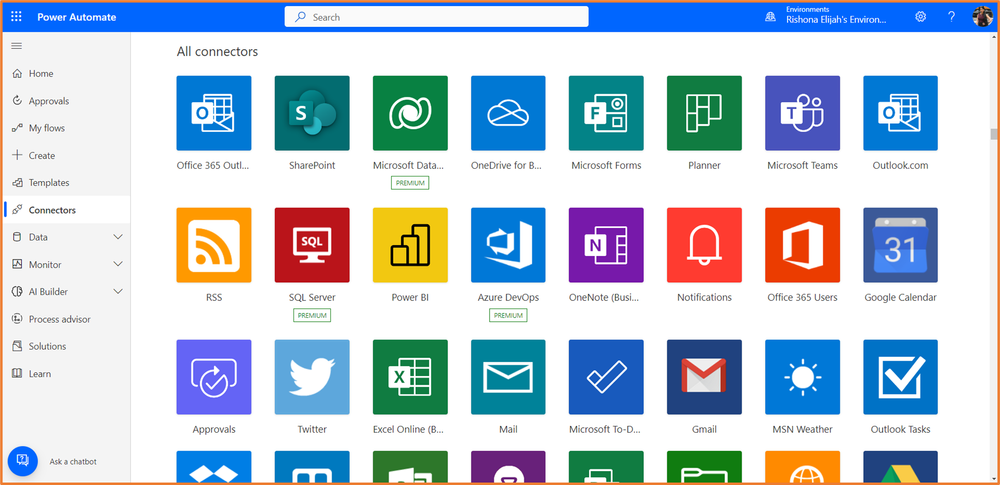Image resolution: width=1000 pixels, height=485 pixels.
Task: Open the Google Drive connector tile in the bottom row
Action: pyautogui.click(x=901, y=466)
